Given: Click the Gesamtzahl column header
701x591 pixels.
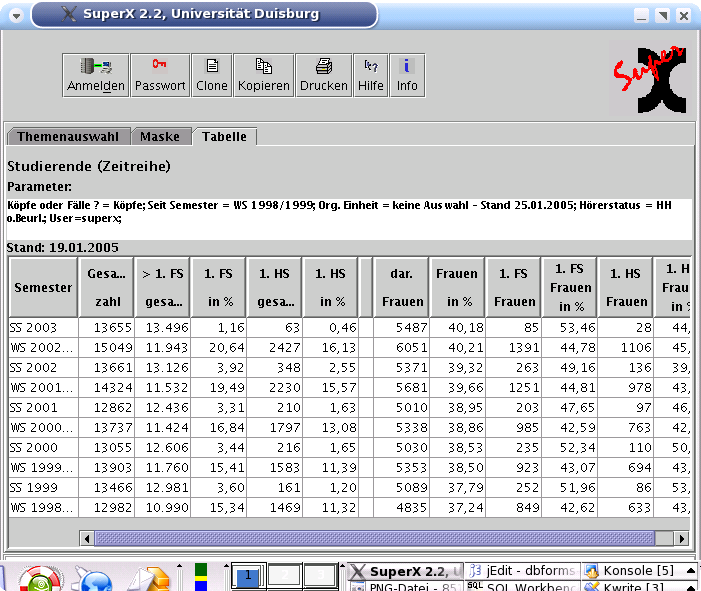Looking at the screenshot, I should pyautogui.click(x=106, y=287).
